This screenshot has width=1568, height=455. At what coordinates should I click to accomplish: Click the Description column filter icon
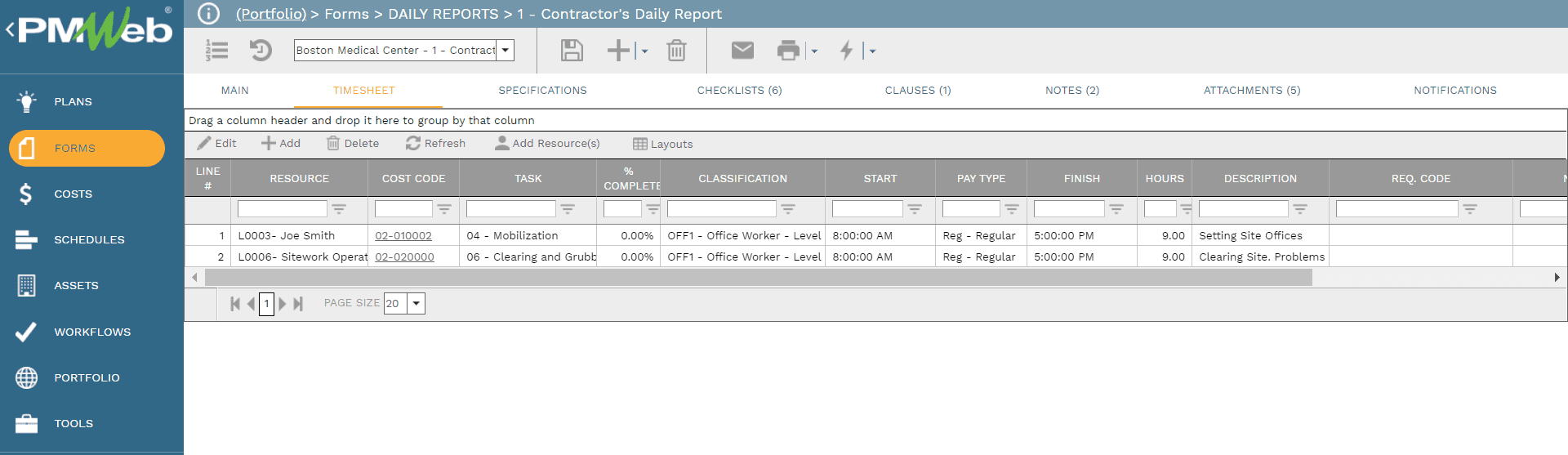point(1300,209)
